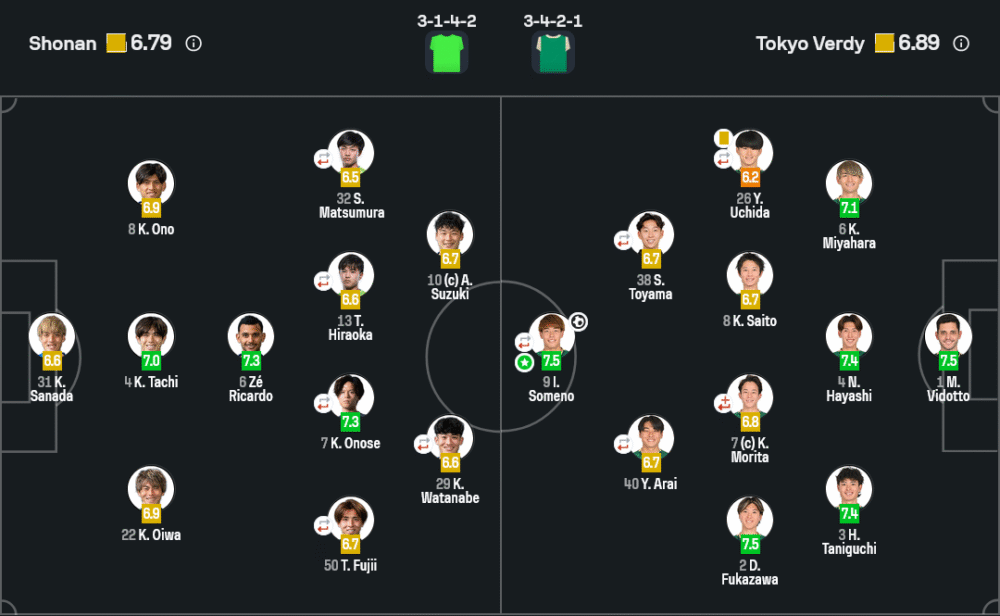
Task: Click the substitution icon next to S. Matsumura
Action: click(x=323, y=158)
